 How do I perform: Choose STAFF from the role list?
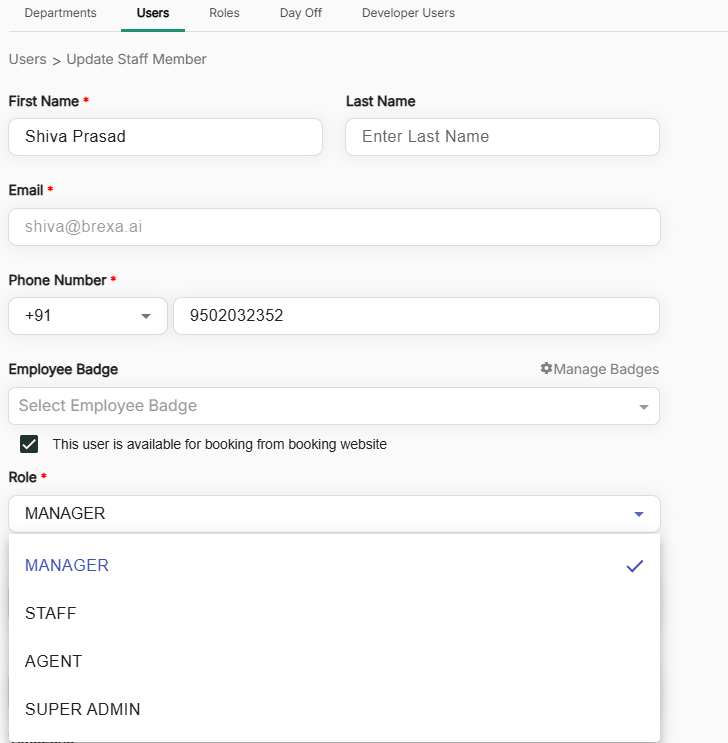coord(51,613)
